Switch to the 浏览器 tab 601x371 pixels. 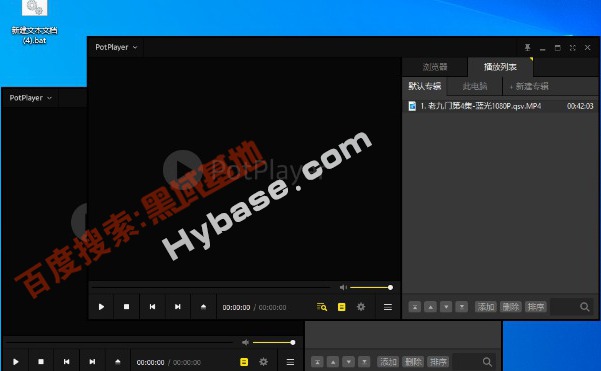click(435, 67)
